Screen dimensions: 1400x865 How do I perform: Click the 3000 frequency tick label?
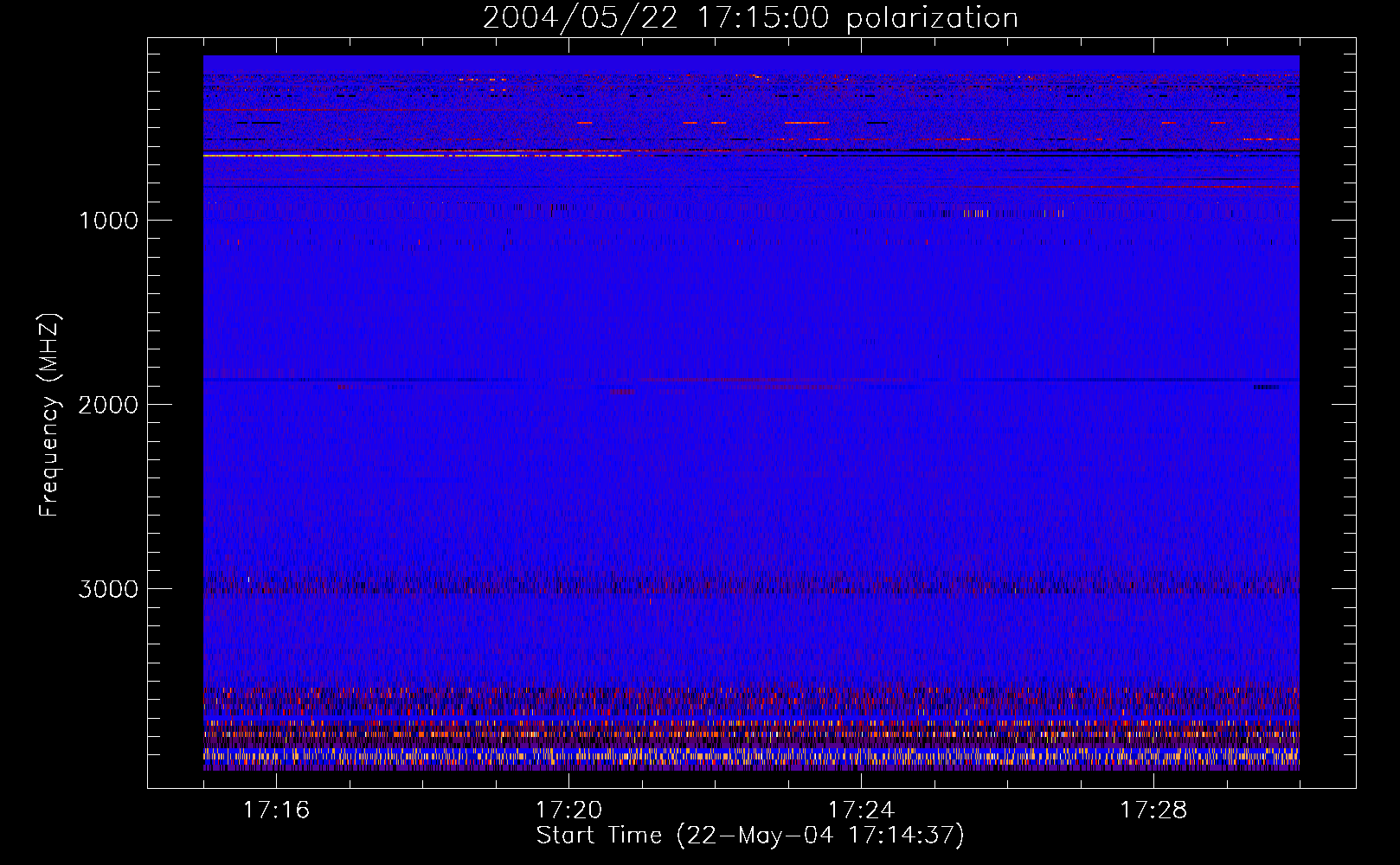(x=108, y=589)
